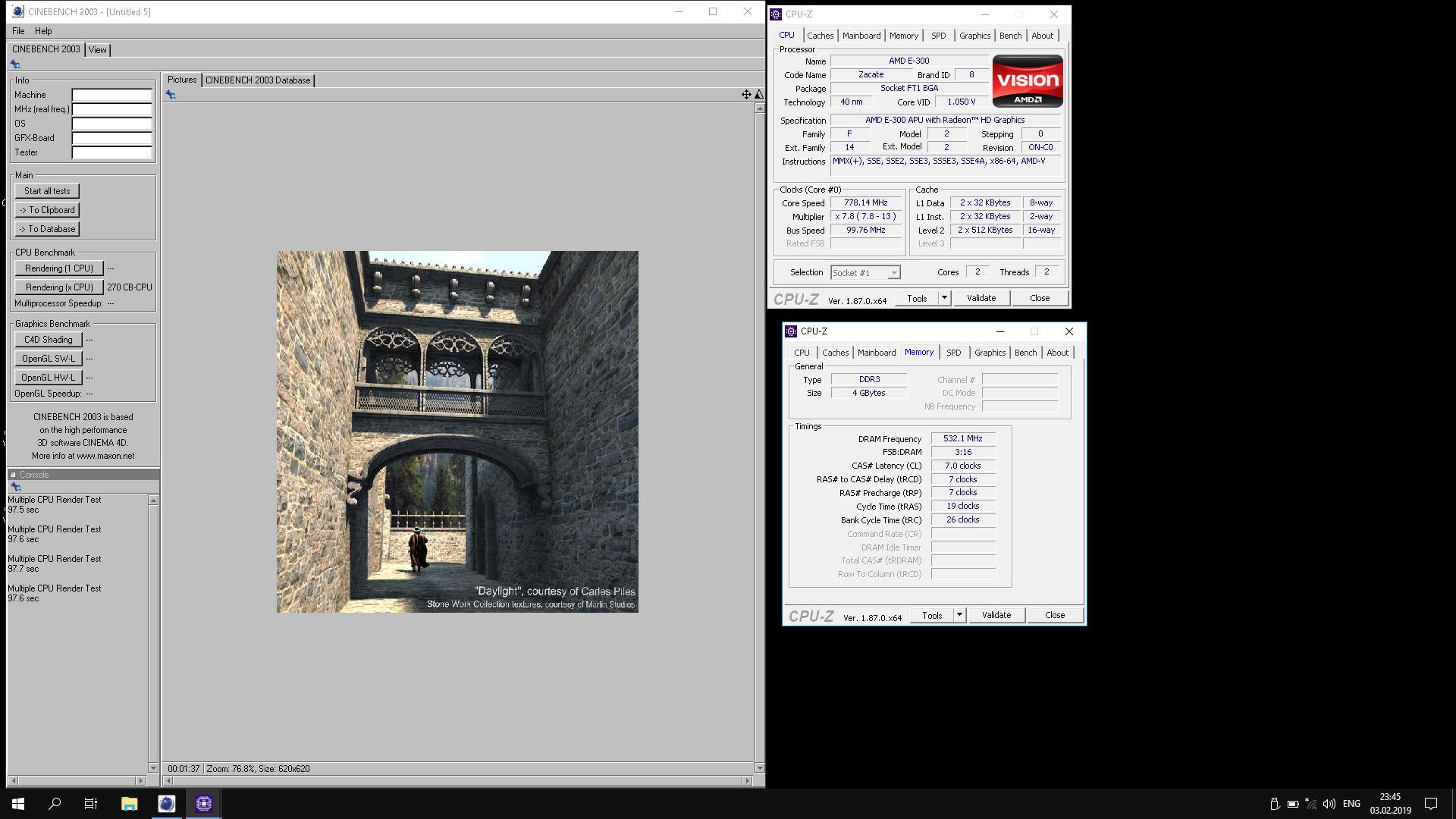Viewport: 1456px width, 819px height.
Task: Click the move/pan crosshair icon in picture viewer
Action: pos(746,94)
